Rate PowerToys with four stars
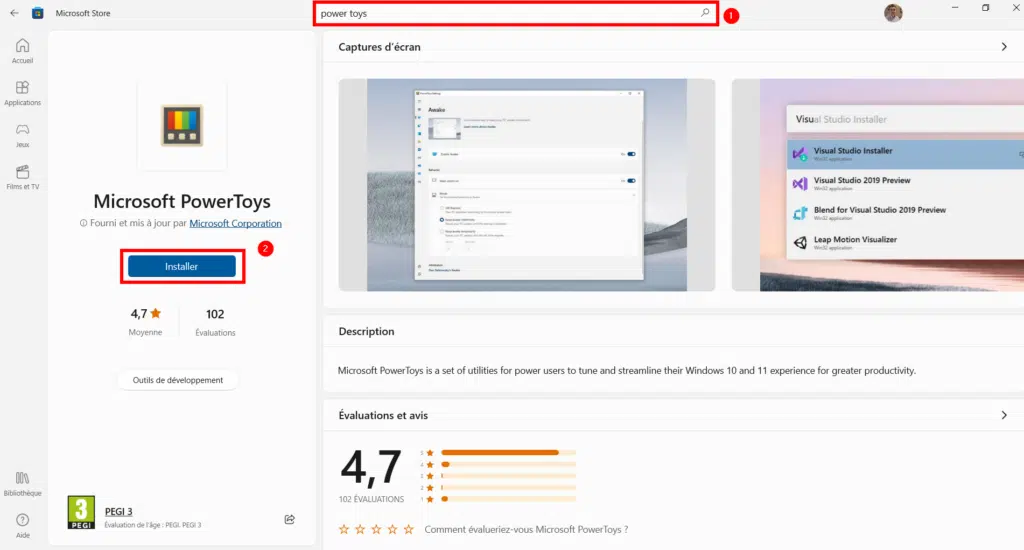 (x=392, y=529)
